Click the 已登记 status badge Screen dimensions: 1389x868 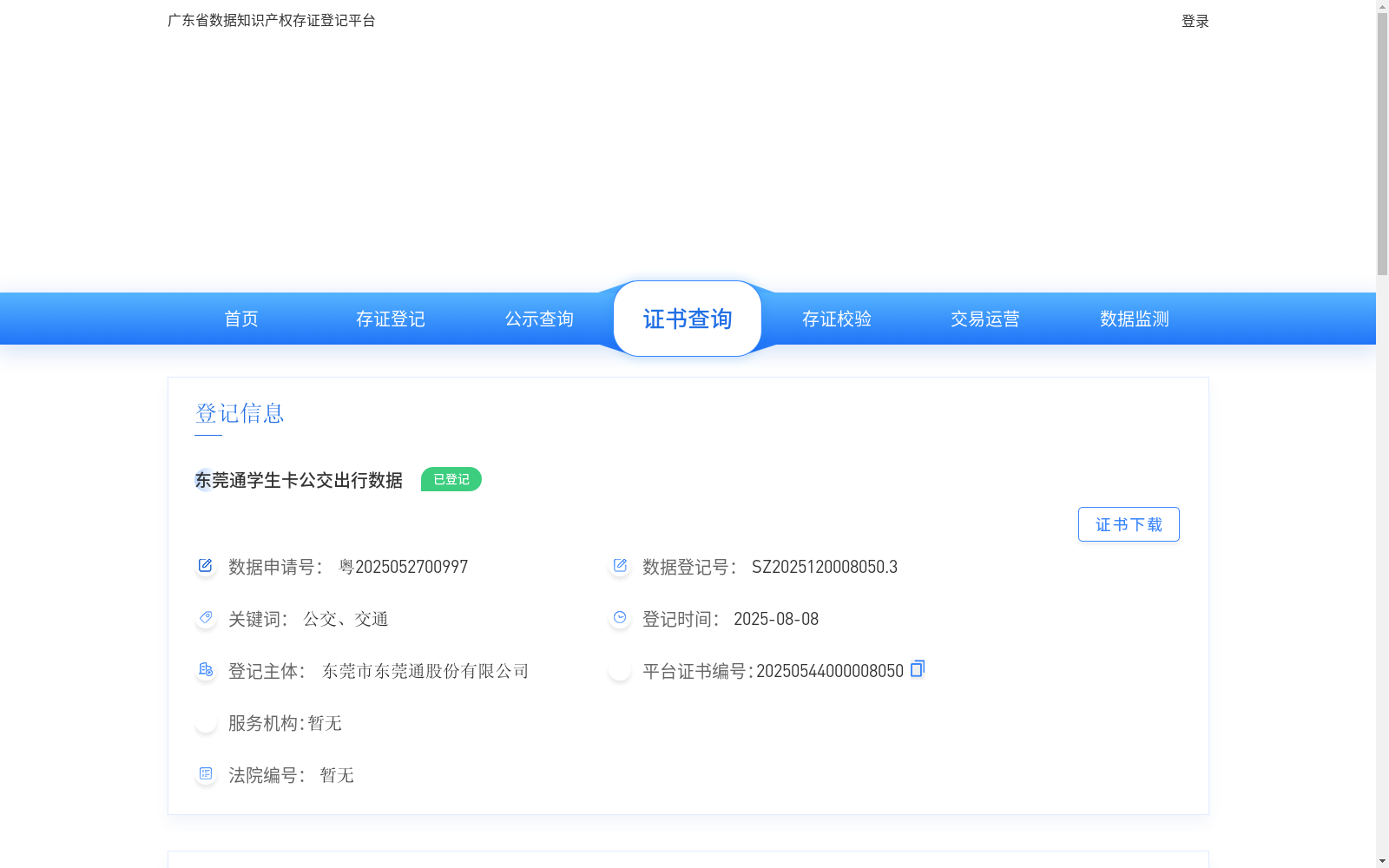(x=451, y=479)
